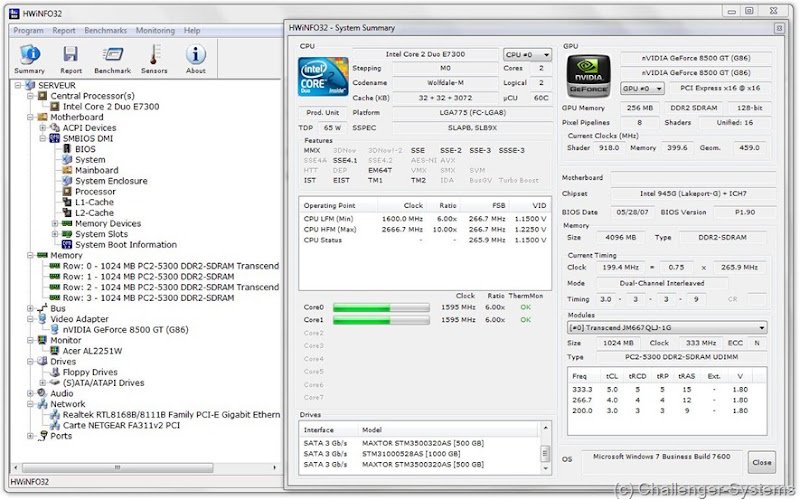Image resolution: width=800 pixels, height=500 pixels.
Task: Click the CPU HFM (Max) operating point row
Action: pos(425,230)
